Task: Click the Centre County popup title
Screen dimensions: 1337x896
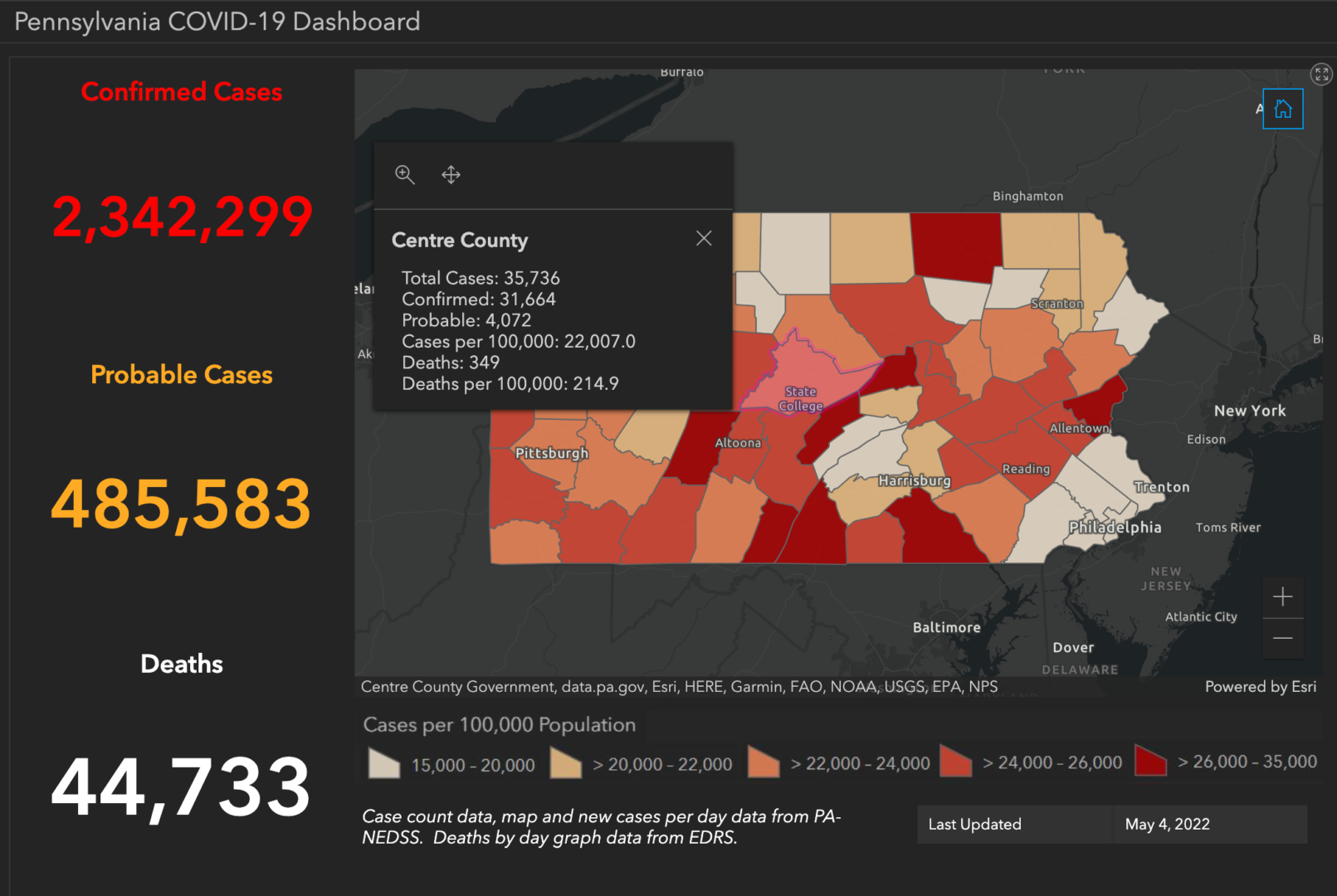Action: click(460, 240)
